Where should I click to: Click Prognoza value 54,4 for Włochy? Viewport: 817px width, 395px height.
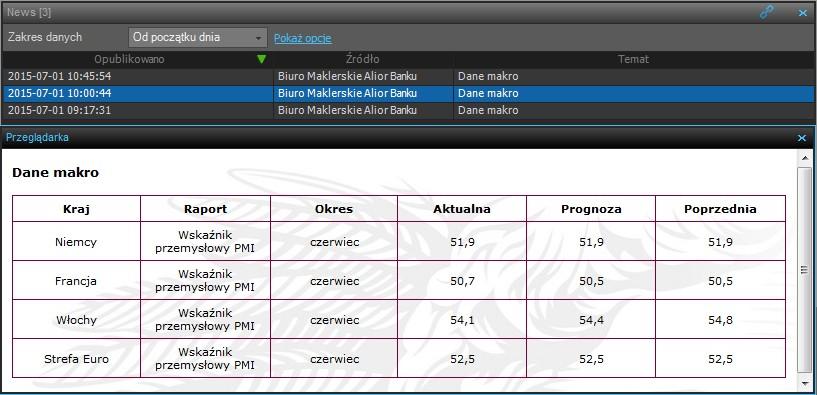point(591,320)
